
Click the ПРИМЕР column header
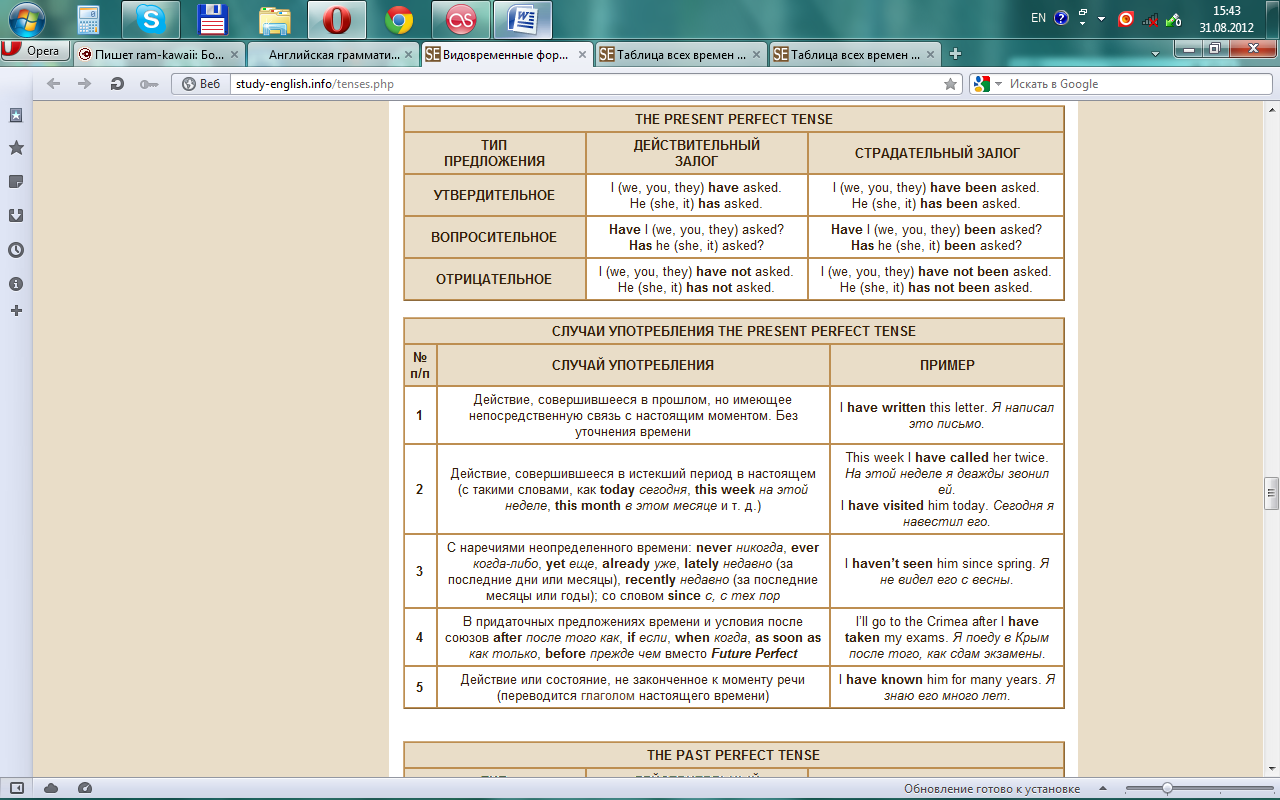click(x=947, y=365)
